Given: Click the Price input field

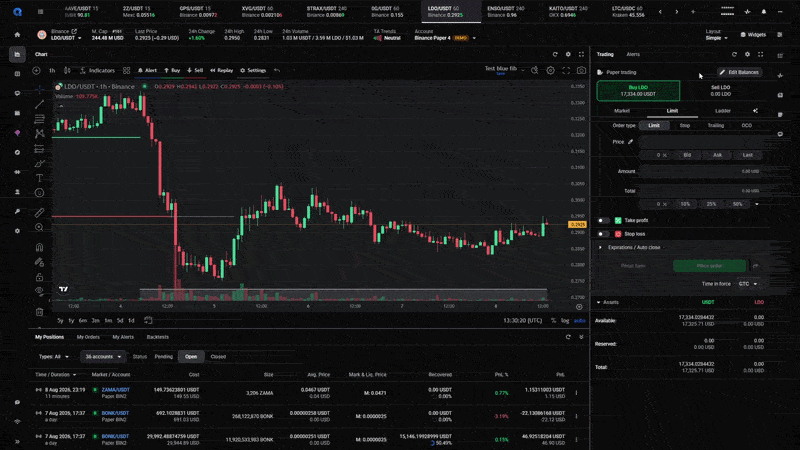Looking at the screenshot, I should click(x=699, y=142).
